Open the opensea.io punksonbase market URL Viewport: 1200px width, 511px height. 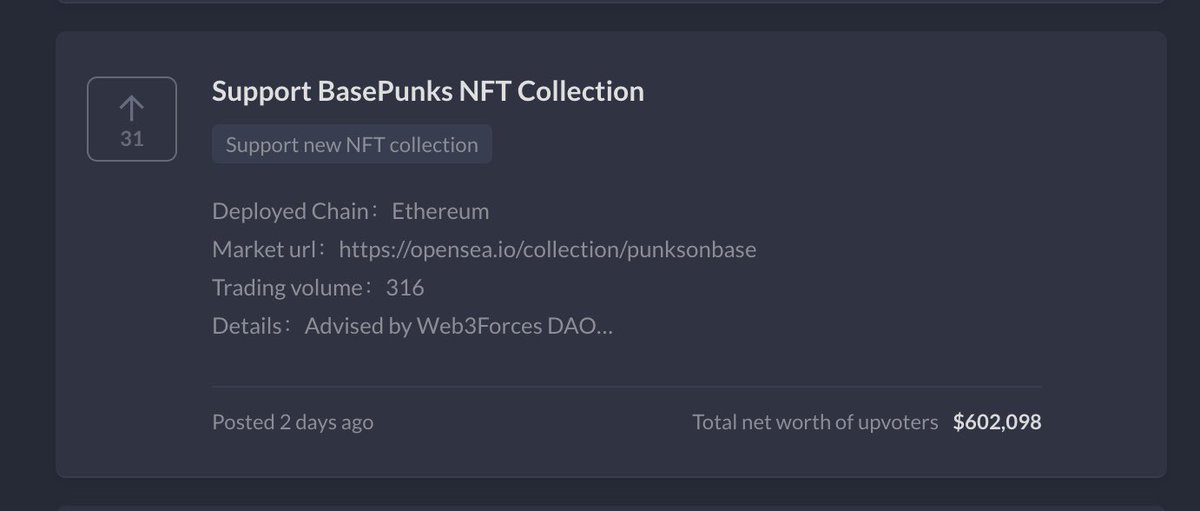pyautogui.click(x=548, y=249)
